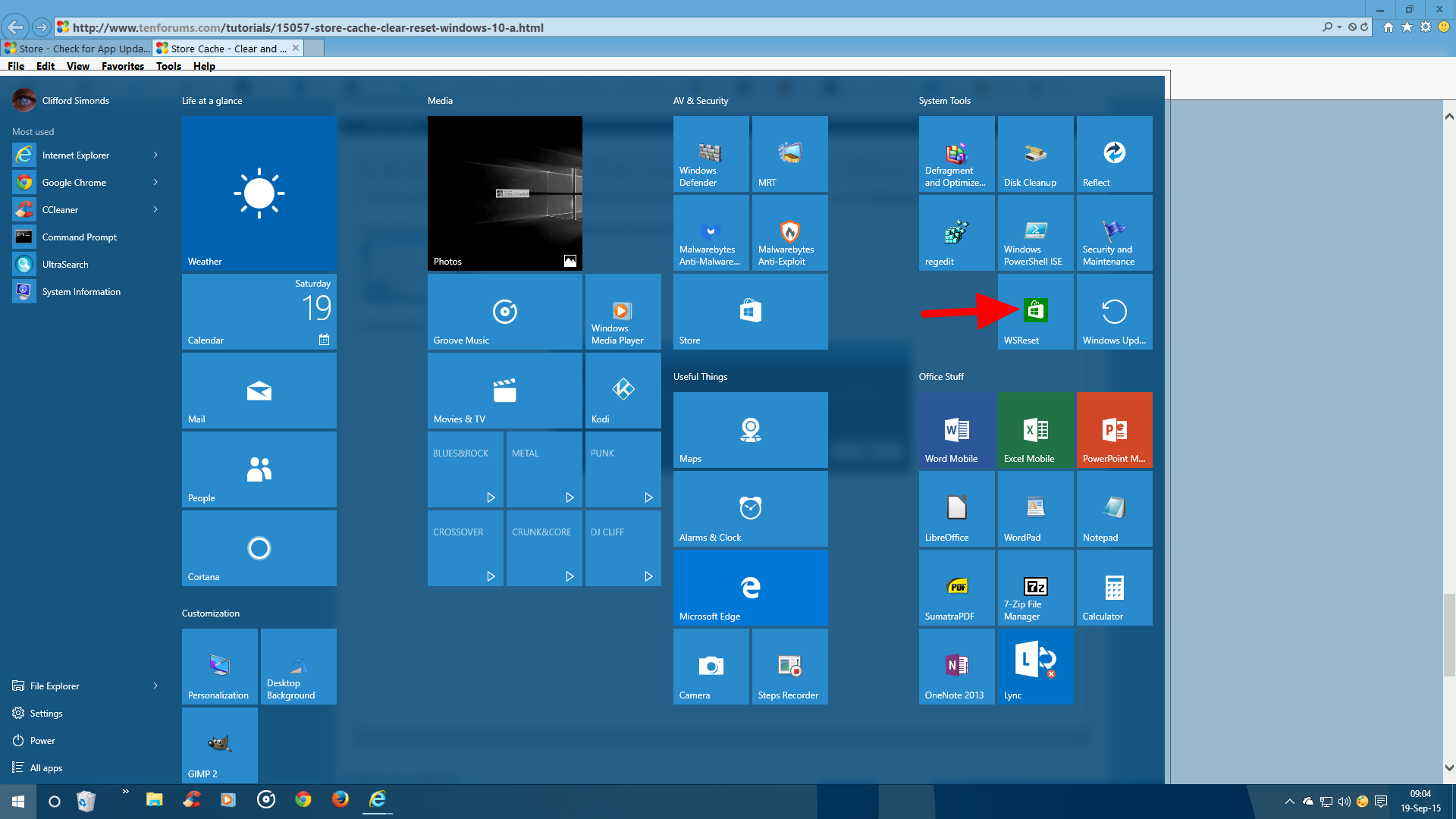
Task: Open the Kodi tile
Action: pos(623,391)
